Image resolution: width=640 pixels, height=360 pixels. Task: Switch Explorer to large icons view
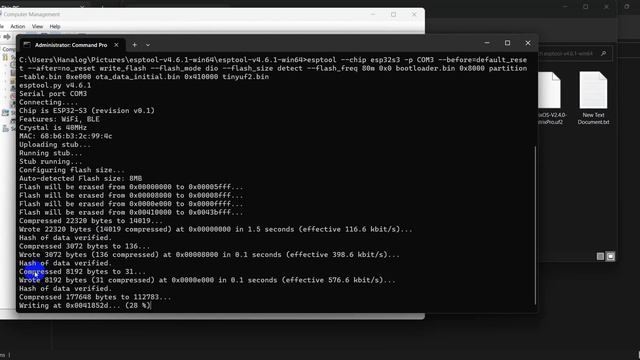coord(610,256)
